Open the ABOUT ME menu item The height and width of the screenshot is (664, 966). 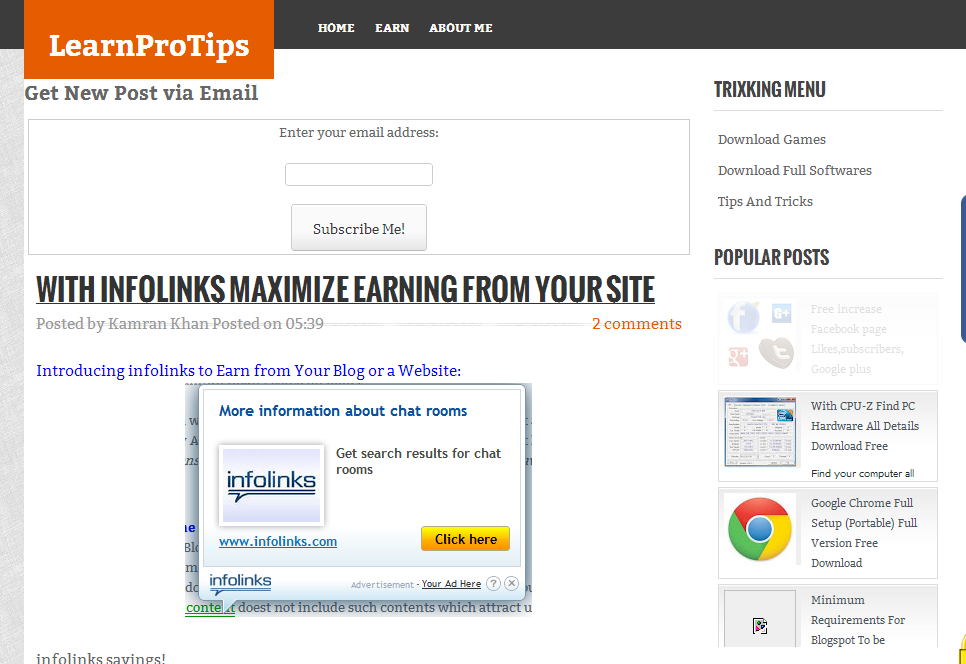(461, 28)
